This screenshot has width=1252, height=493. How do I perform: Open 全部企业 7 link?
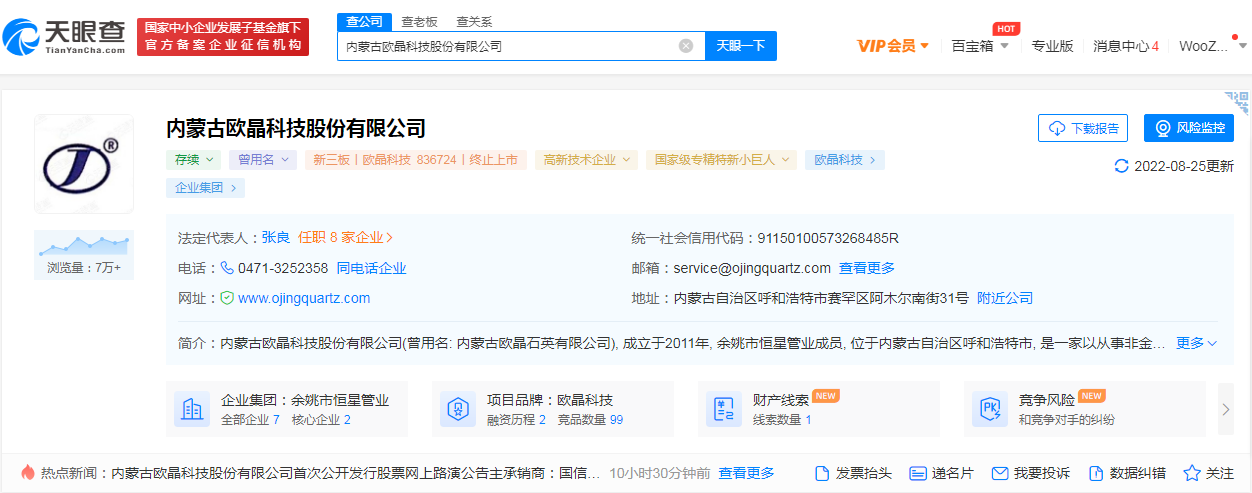(x=250, y=420)
